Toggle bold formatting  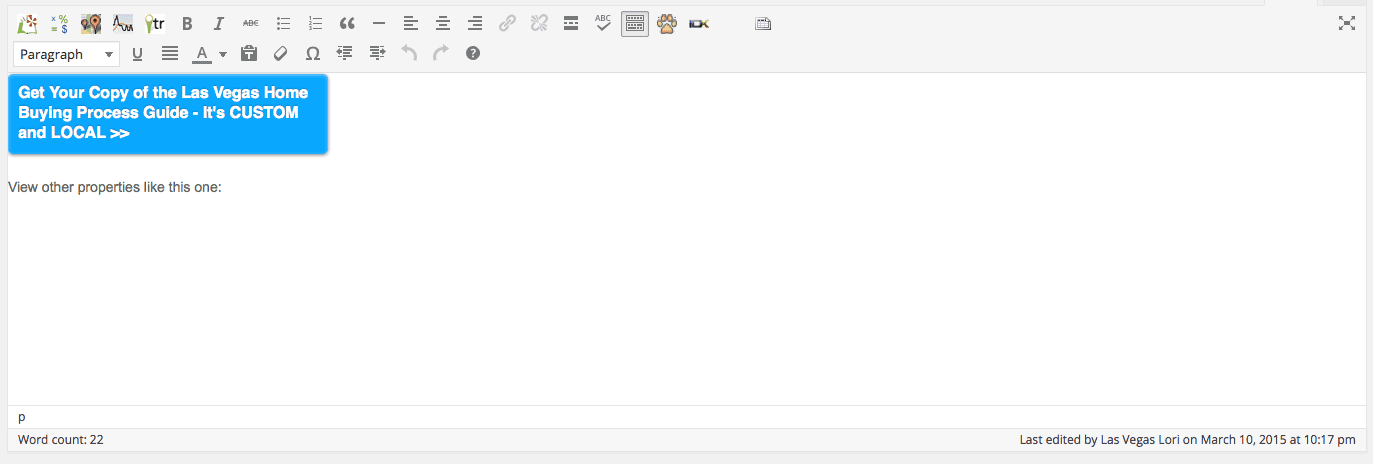coord(187,23)
